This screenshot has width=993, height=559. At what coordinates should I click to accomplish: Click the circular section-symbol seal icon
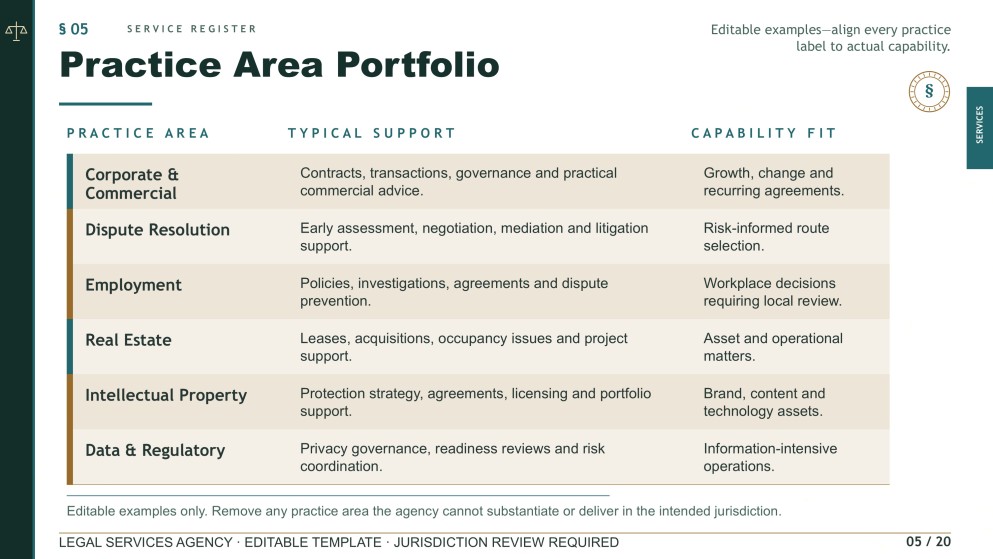pyautogui.click(x=928, y=91)
